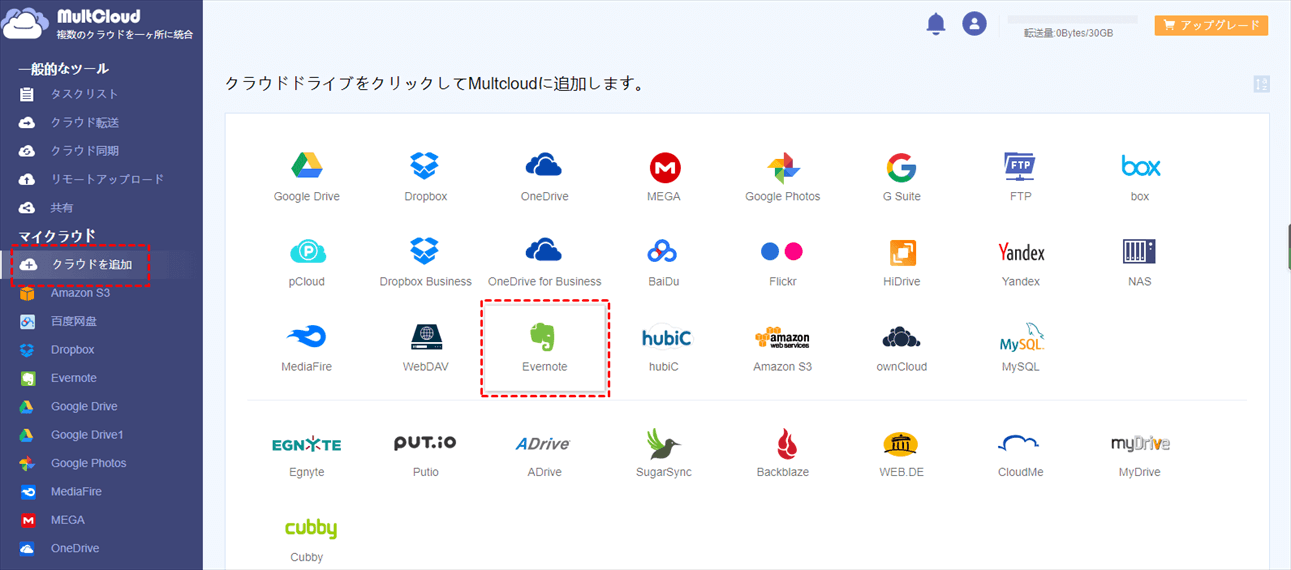Select NAS storage icon
The width and height of the screenshot is (1291, 570).
1140,263
